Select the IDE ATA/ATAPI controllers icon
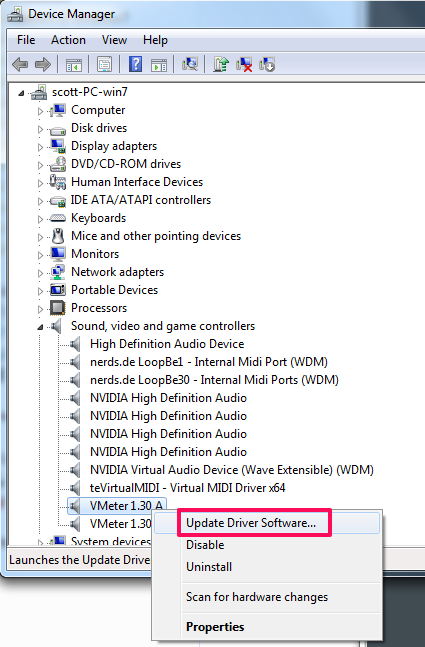425x647 pixels. coord(57,201)
